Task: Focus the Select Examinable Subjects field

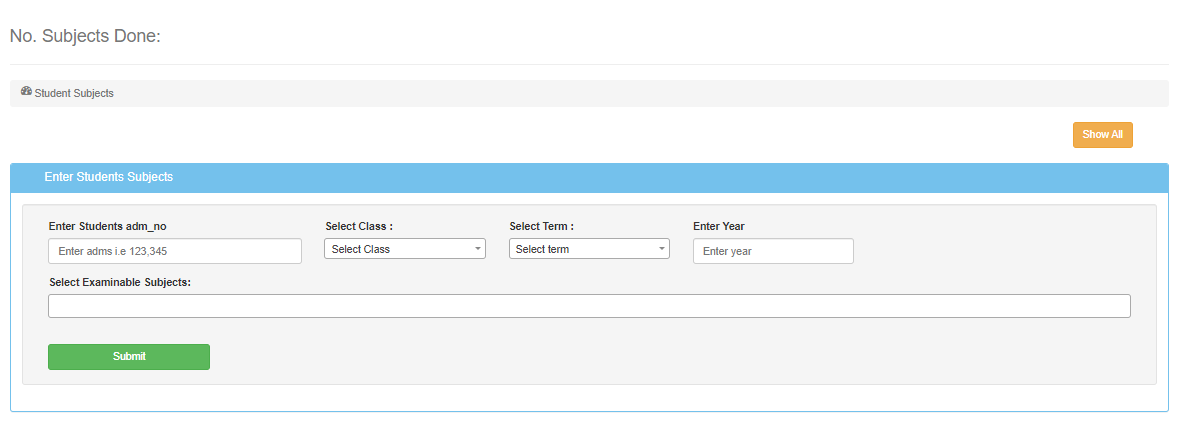Action: pyautogui.click(x=589, y=306)
